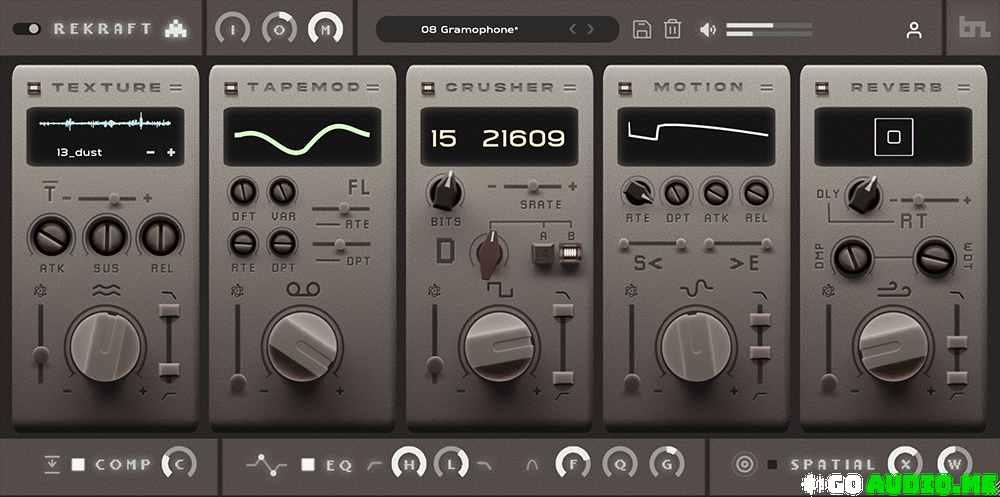The image size is (1000, 497).
Task: Open the TEXTURE module menu handle
Action: (176, 88)
